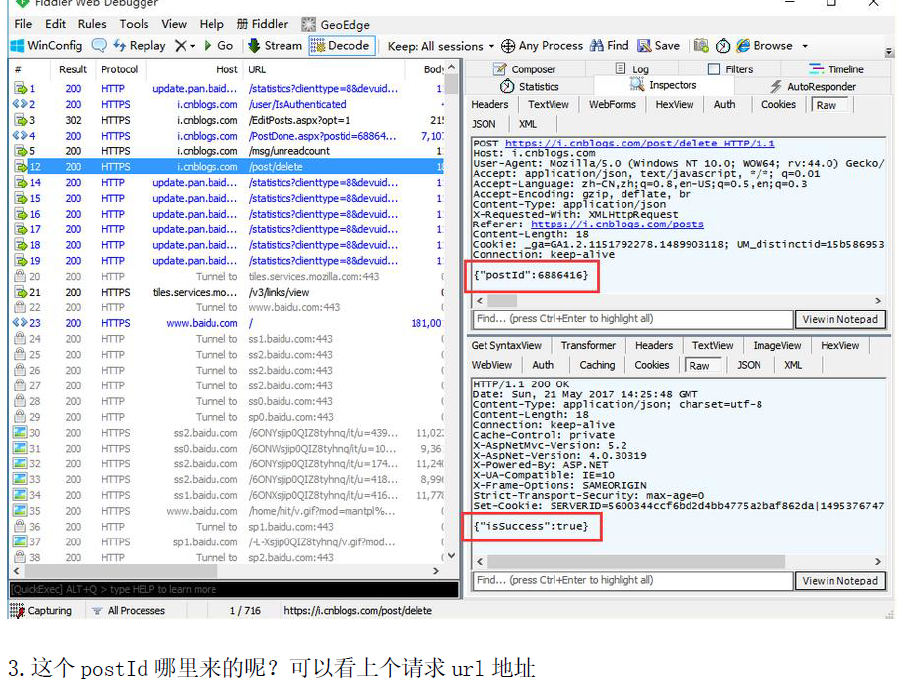This screenshot has height=694, width=922.
Task: Open the Tools menu
Action: click(134, 24)
